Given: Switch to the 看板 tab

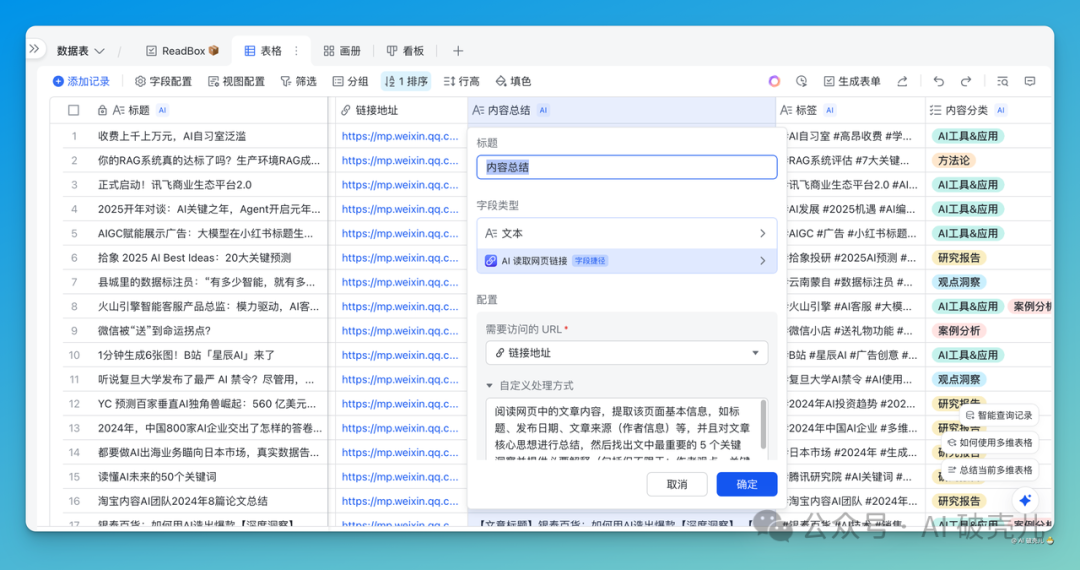Looking at the screenshot, I should pos(406,51).
